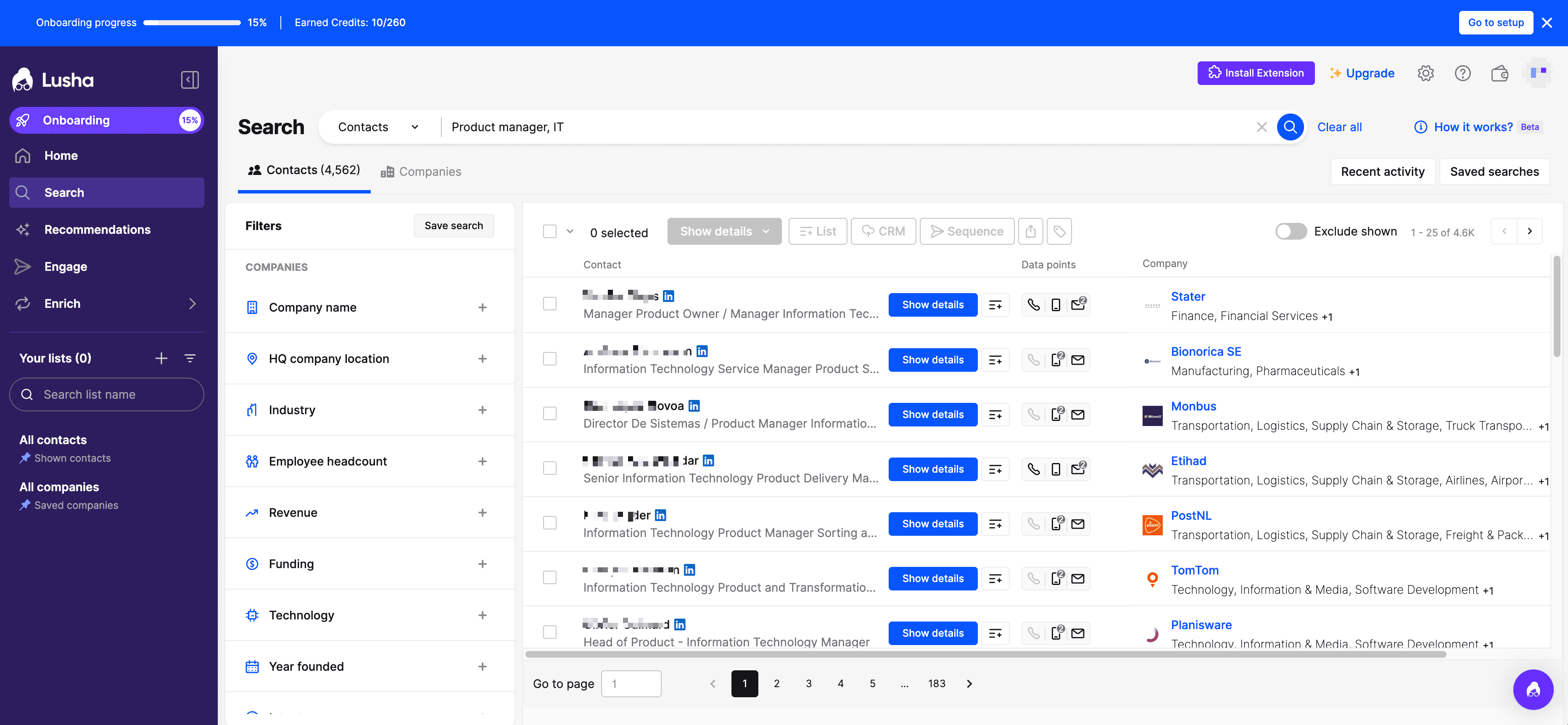Click the Search list name field

[x=106, y=394]
